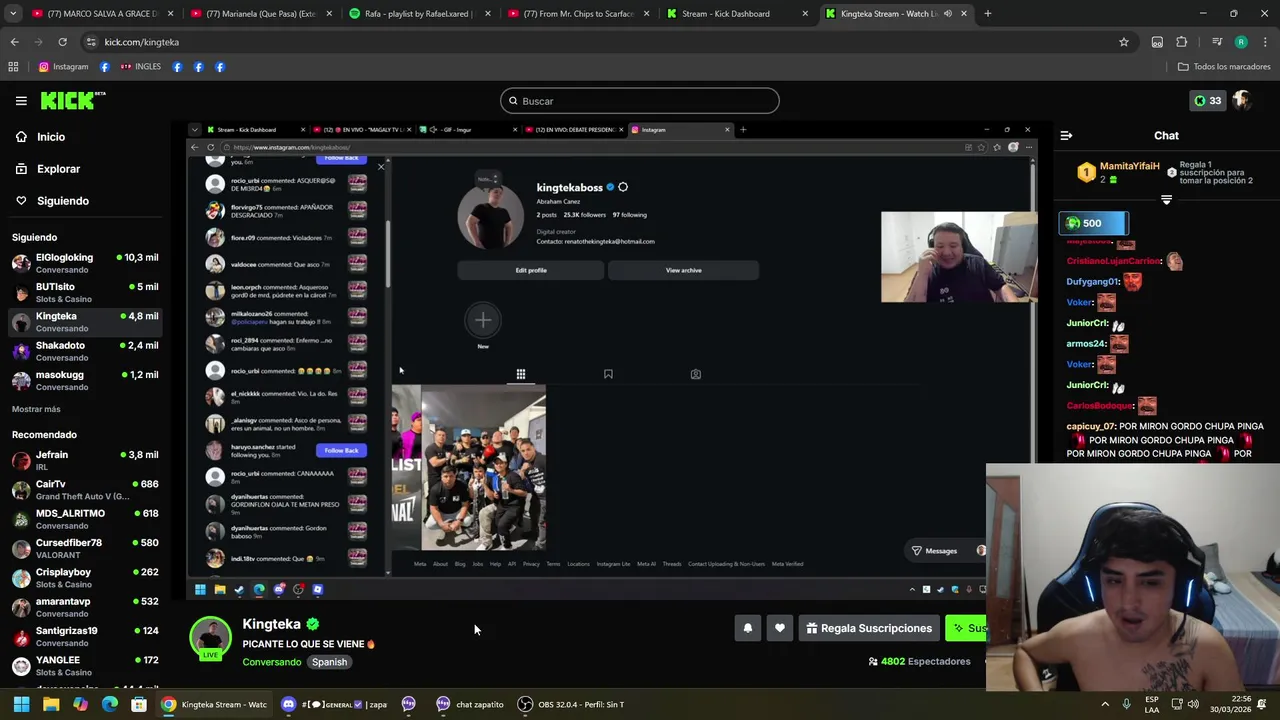The height and width of the screenshot is (720, 1280).
Task: Switch to Rafa playlist Spotify tab
Action: tap(418, 14)
